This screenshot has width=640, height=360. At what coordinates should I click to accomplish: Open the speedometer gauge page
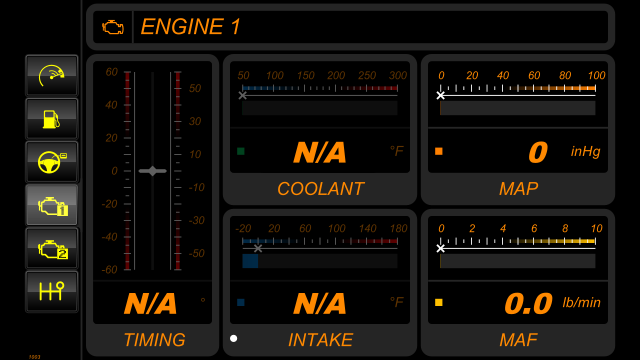tap(51, 76)
